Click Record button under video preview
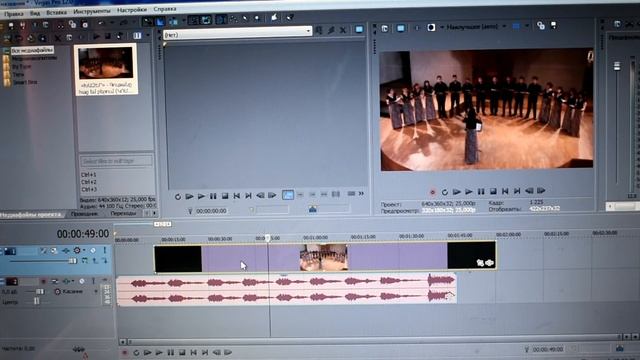 tap(433, 192)
